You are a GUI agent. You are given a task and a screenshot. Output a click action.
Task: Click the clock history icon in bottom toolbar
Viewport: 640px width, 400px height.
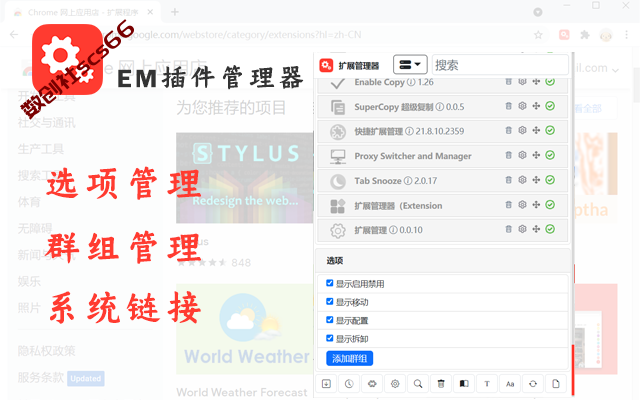349,384
